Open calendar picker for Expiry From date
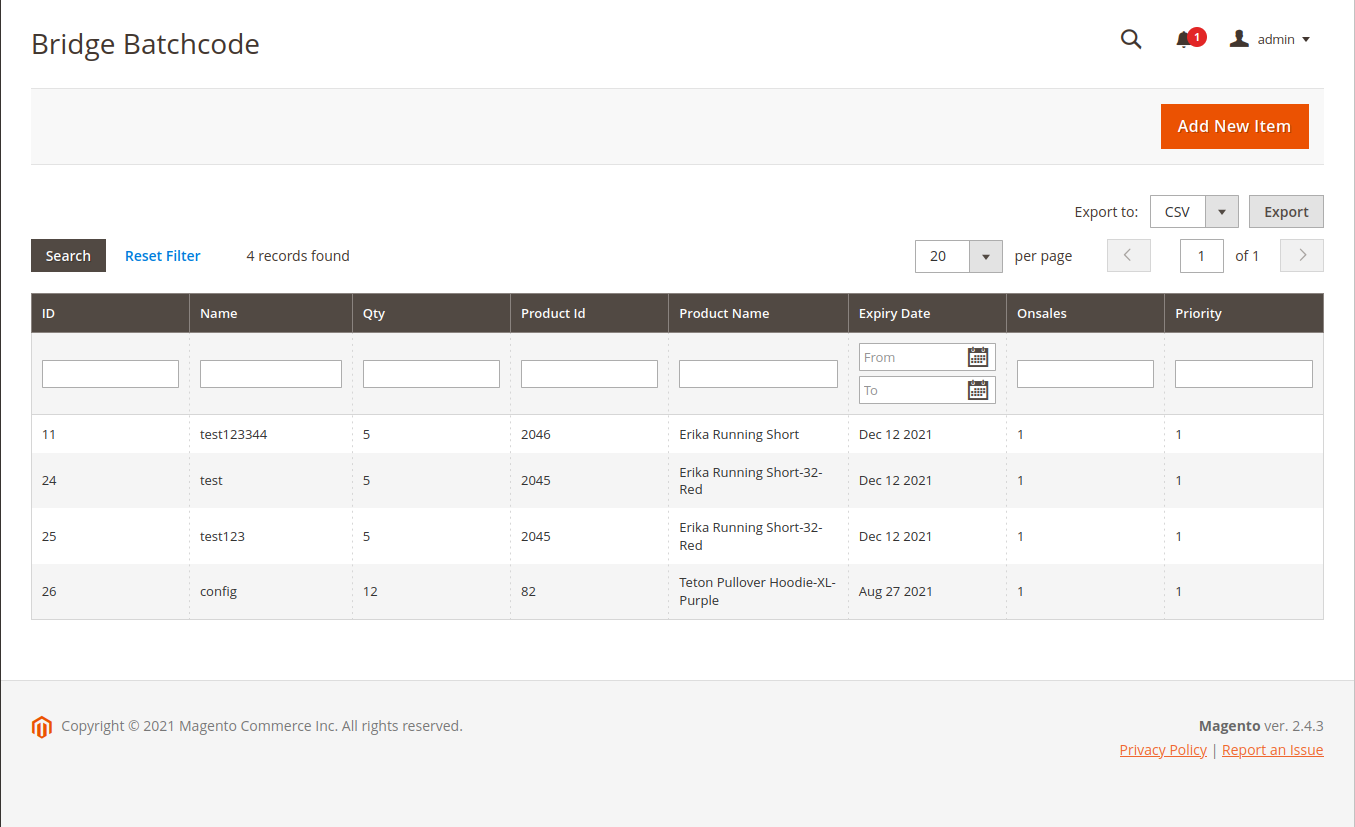 [x=977, y=357]
